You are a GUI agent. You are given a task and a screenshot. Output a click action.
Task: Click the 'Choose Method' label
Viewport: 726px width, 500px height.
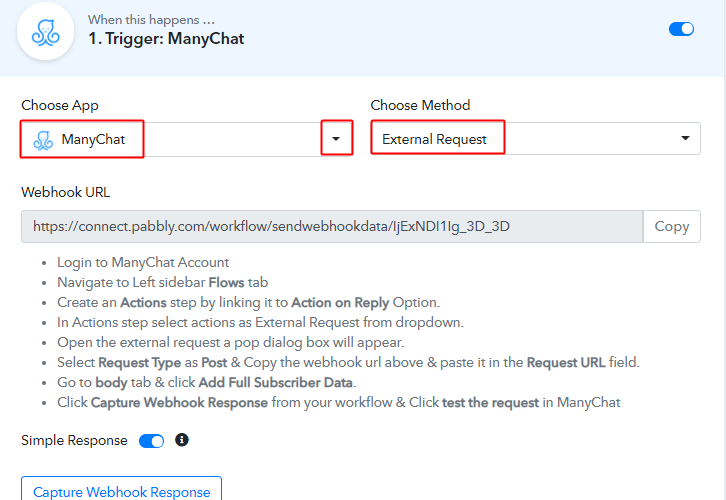coord(420,105)
